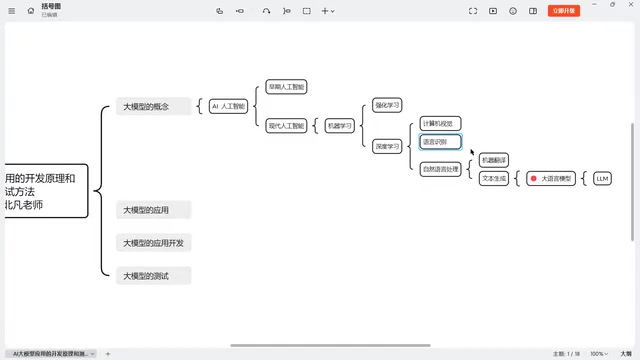Select the 自然语言处理 node

coord(440,169)
